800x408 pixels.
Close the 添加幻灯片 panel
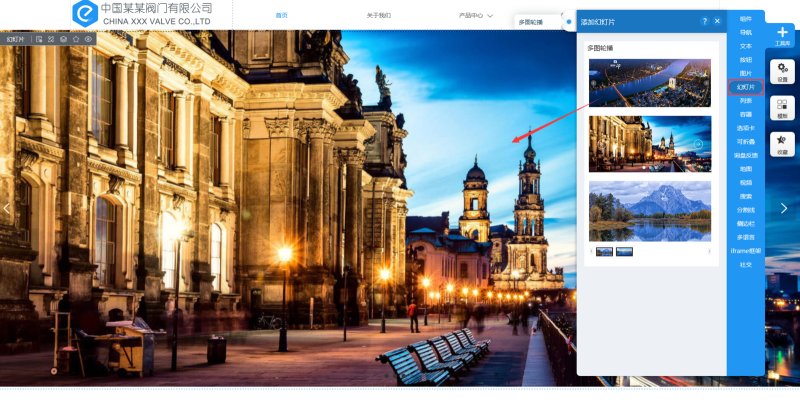coord(717,21)
